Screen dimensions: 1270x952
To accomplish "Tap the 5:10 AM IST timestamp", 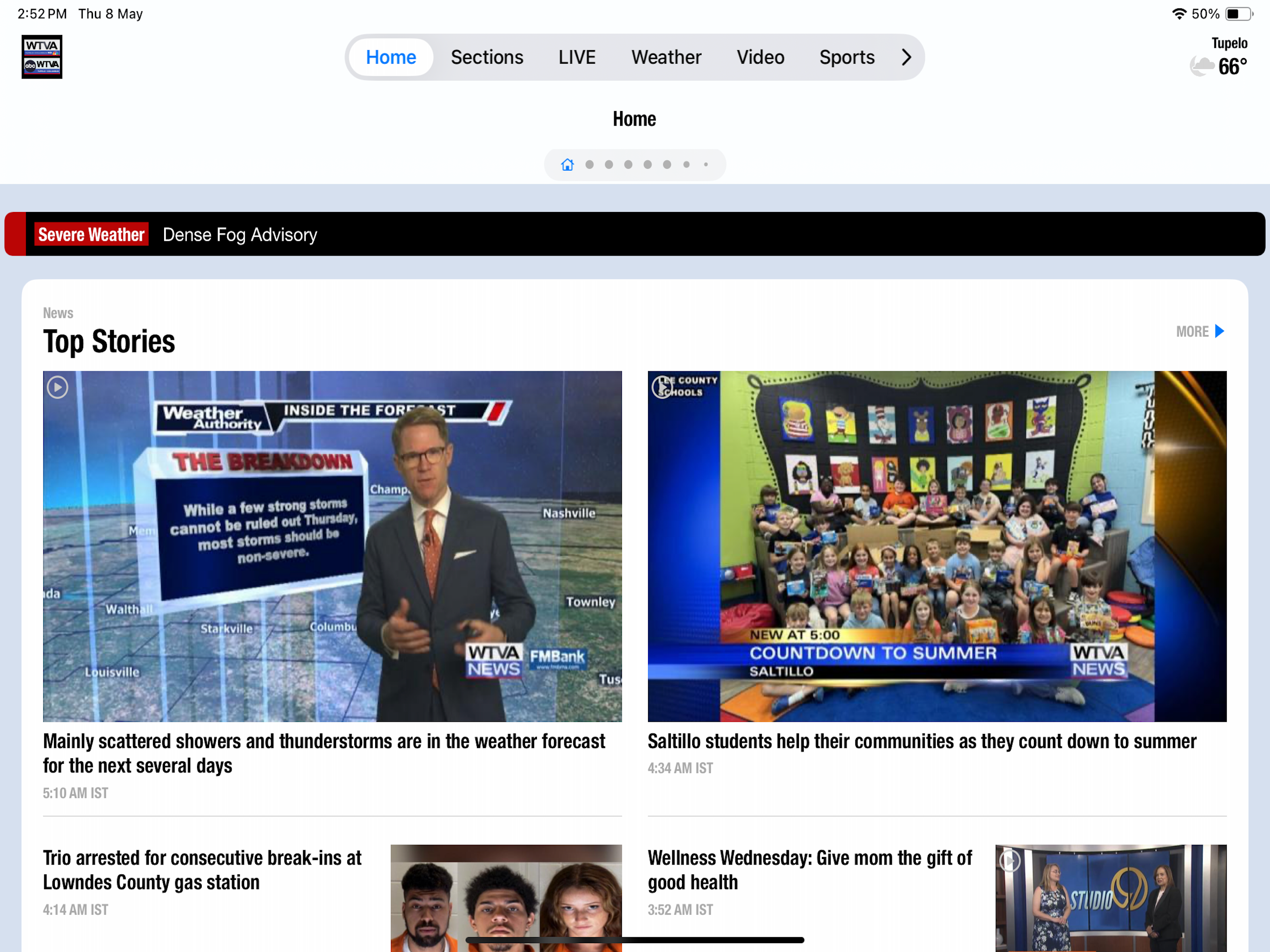I will tap(75, 793).
